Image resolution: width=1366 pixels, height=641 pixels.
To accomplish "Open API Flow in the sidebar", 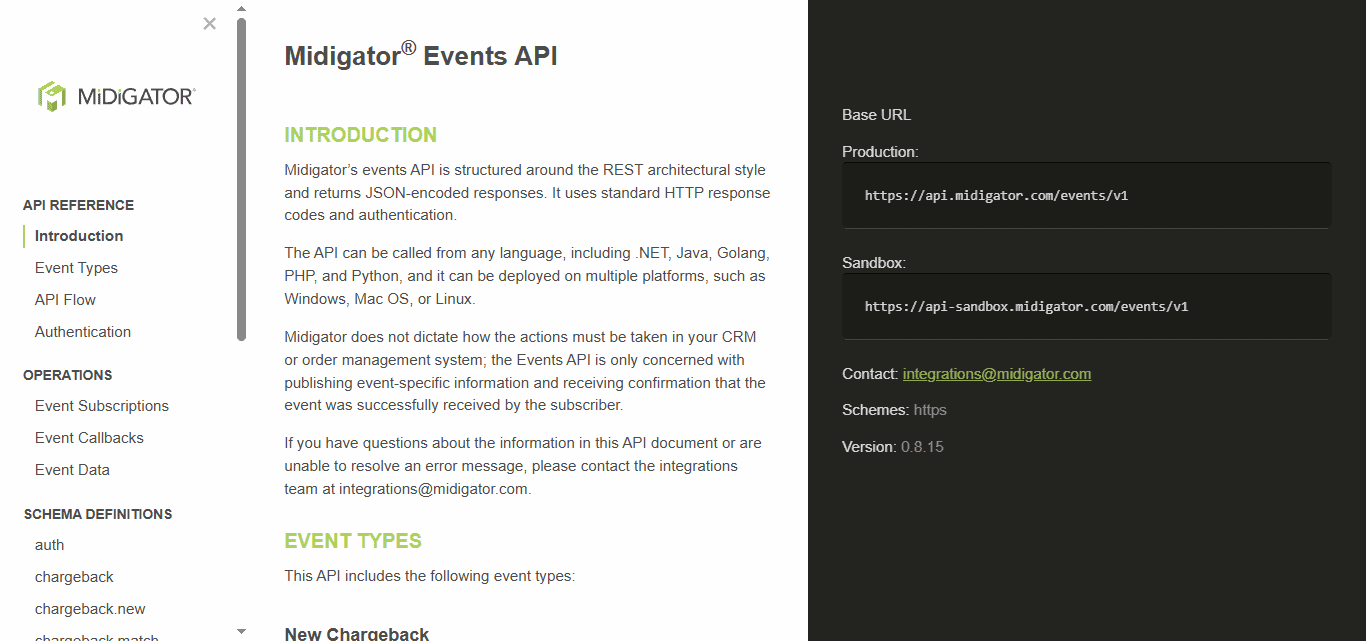I will (x=65, y=300).
